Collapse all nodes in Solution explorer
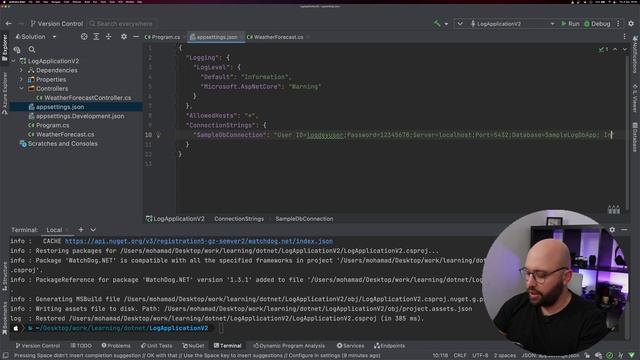This screenshot has width=640, height=360. tap(109, 37)
